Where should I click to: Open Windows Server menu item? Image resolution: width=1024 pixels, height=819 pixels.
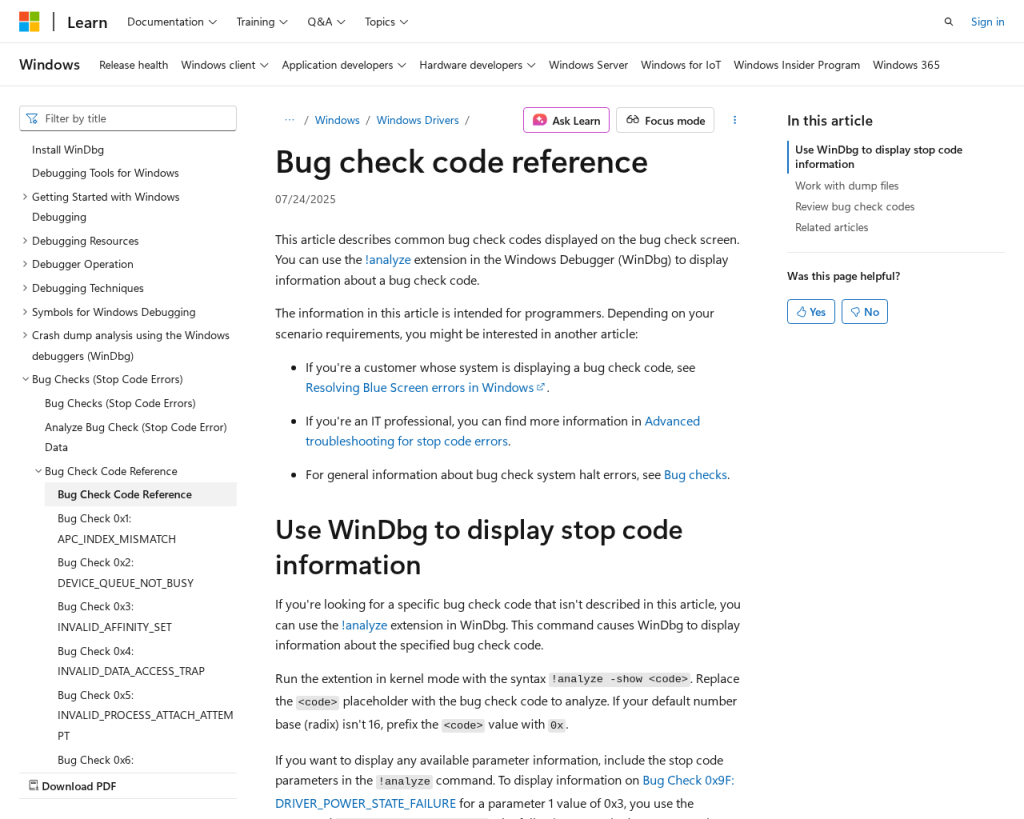tap(588, 65)
